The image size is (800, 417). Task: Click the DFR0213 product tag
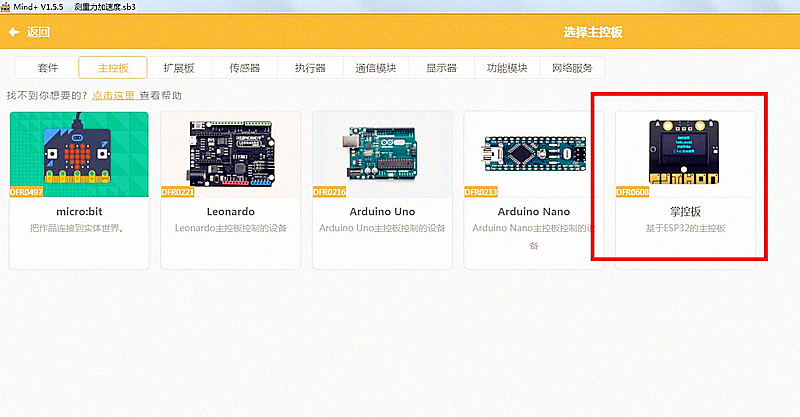point(481,192)
